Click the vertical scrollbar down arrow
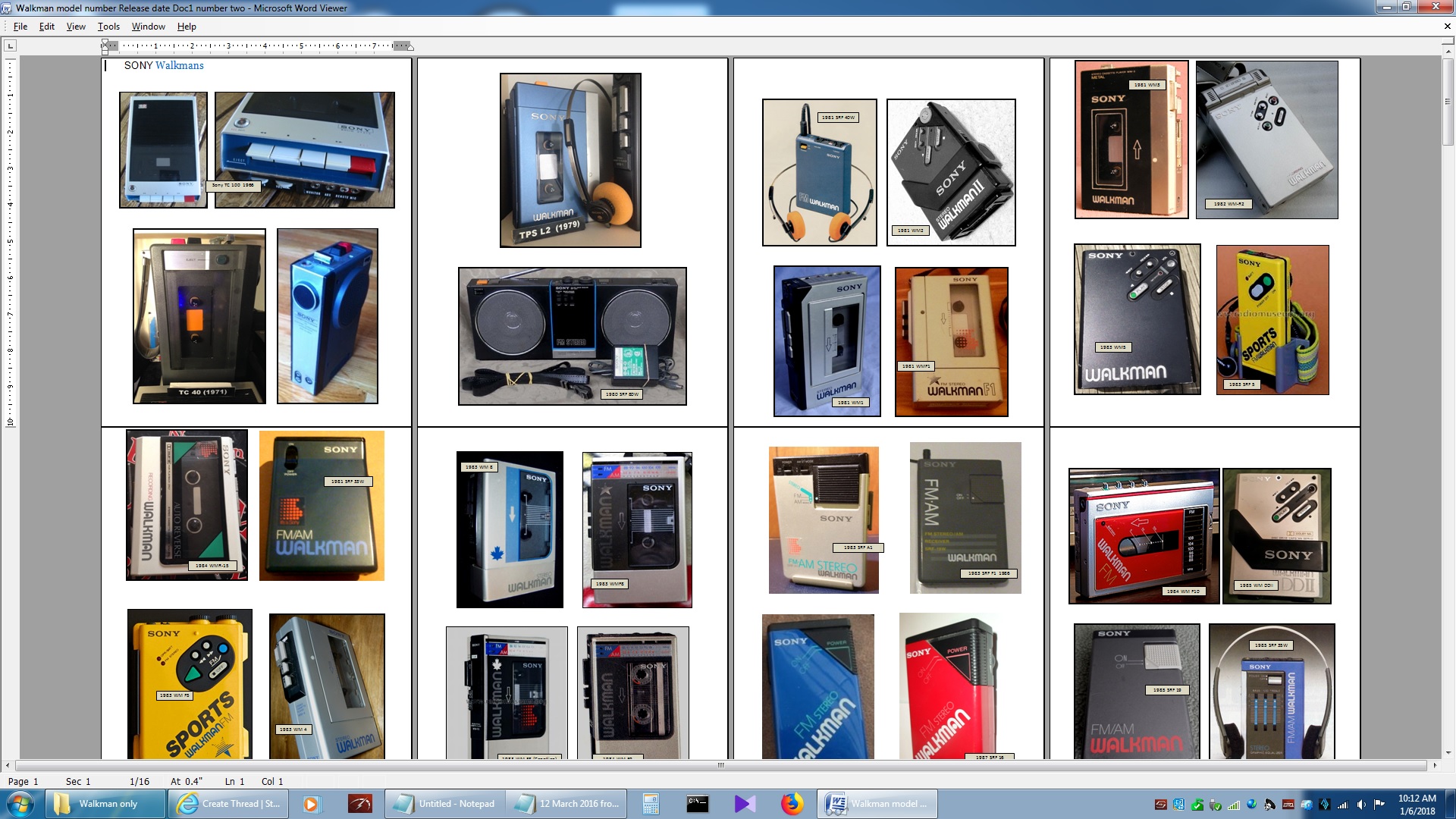The width and height of the screenshot is (1456, 819). (x=1448, y=753)
